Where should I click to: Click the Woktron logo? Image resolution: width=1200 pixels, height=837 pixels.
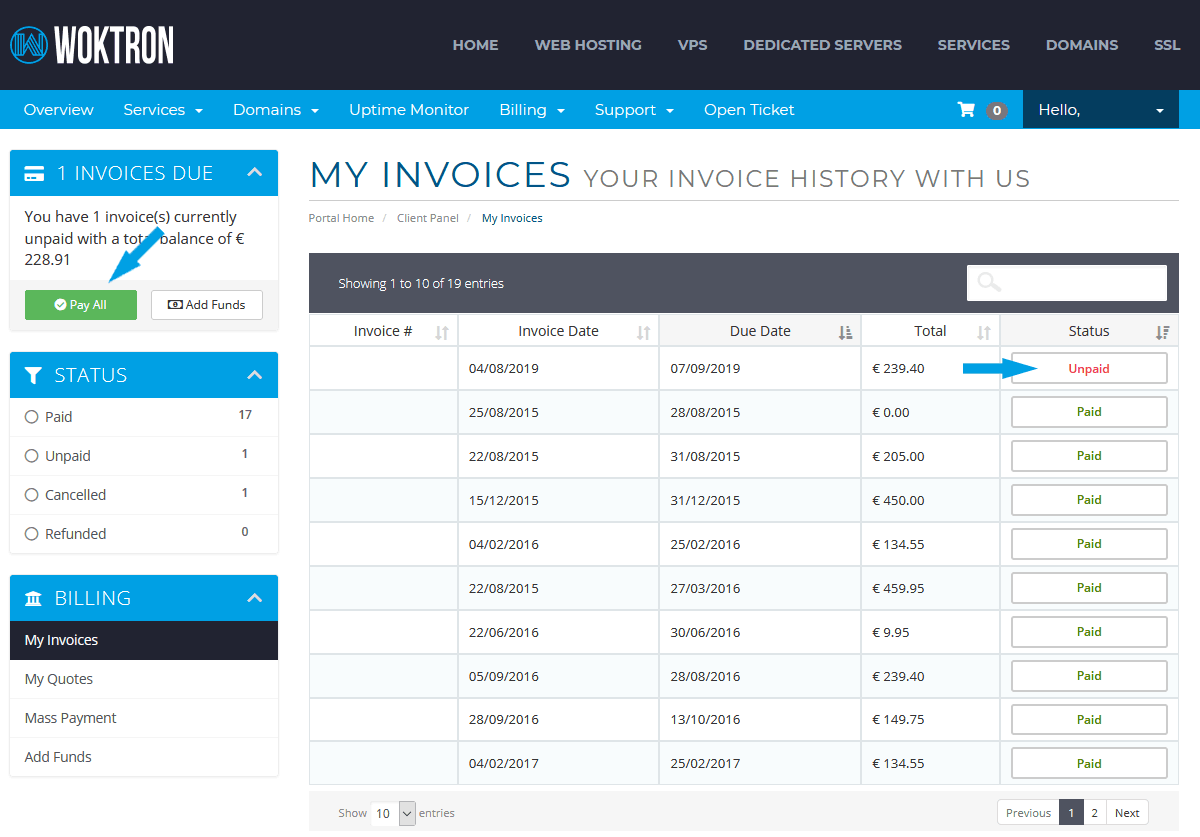[92, 45]
